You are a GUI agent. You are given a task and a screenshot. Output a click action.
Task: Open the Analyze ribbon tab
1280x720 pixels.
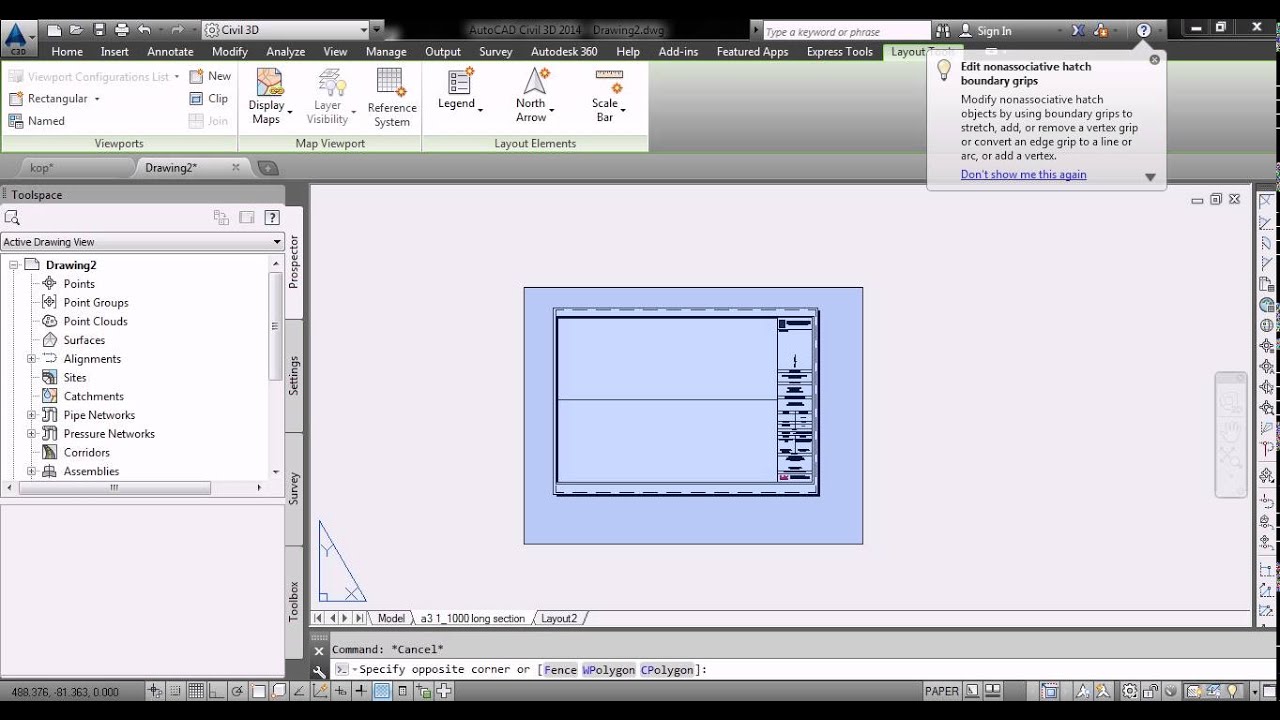pos(285,52)
